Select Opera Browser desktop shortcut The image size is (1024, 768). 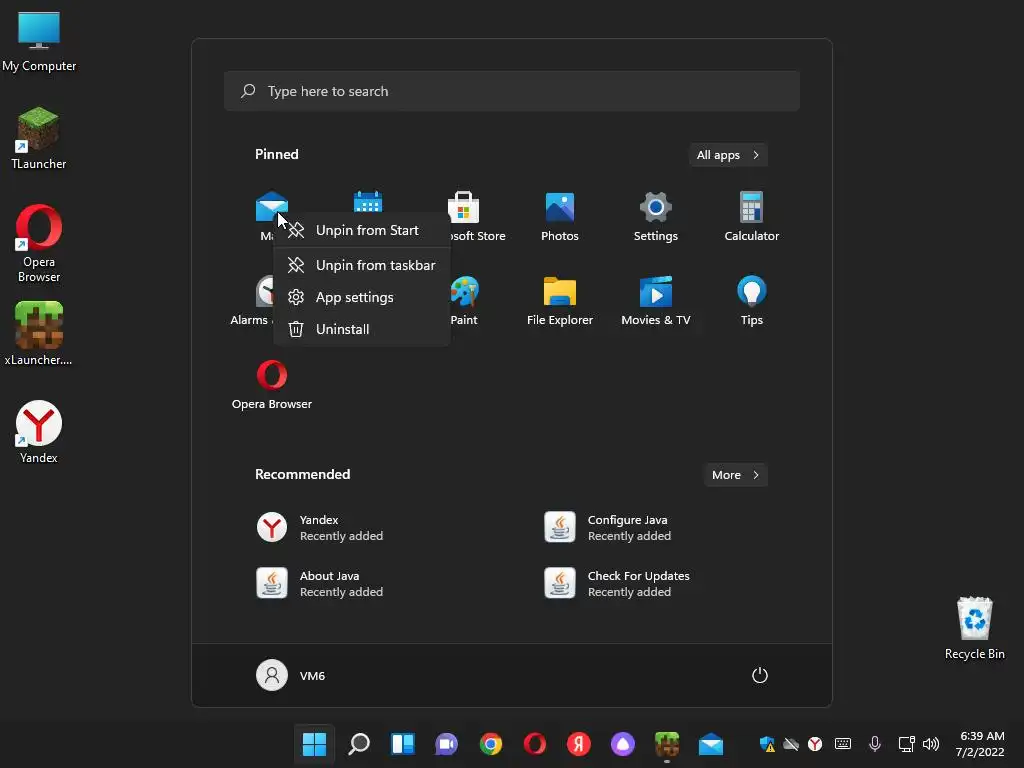(x=39, y=244)
